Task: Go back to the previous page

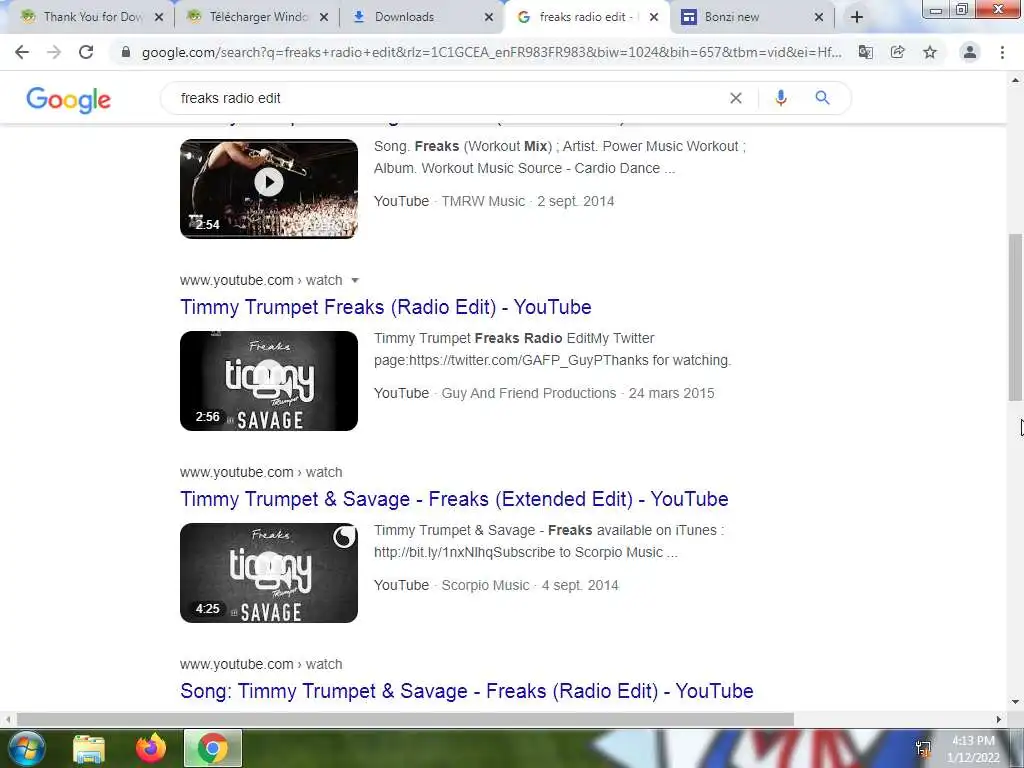Action: point(22,52)
